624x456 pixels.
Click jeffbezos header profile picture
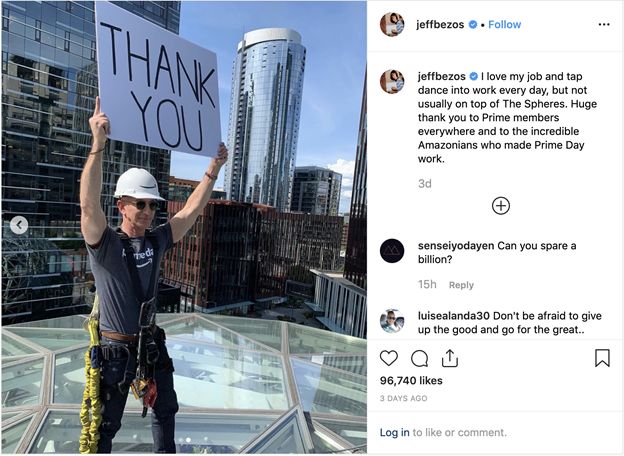[x=392, y=25]
